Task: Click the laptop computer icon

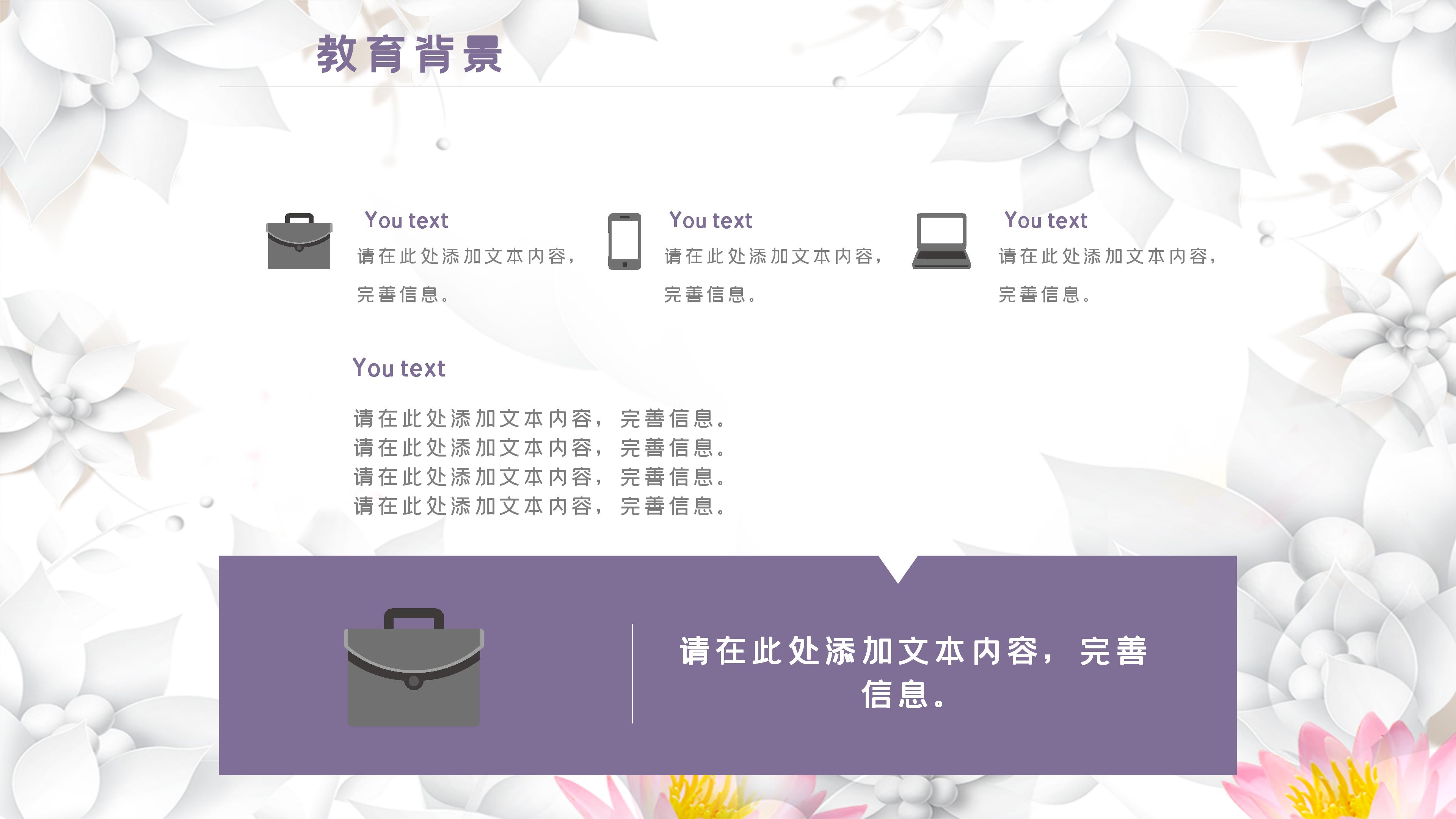Action: coord(941,241)
